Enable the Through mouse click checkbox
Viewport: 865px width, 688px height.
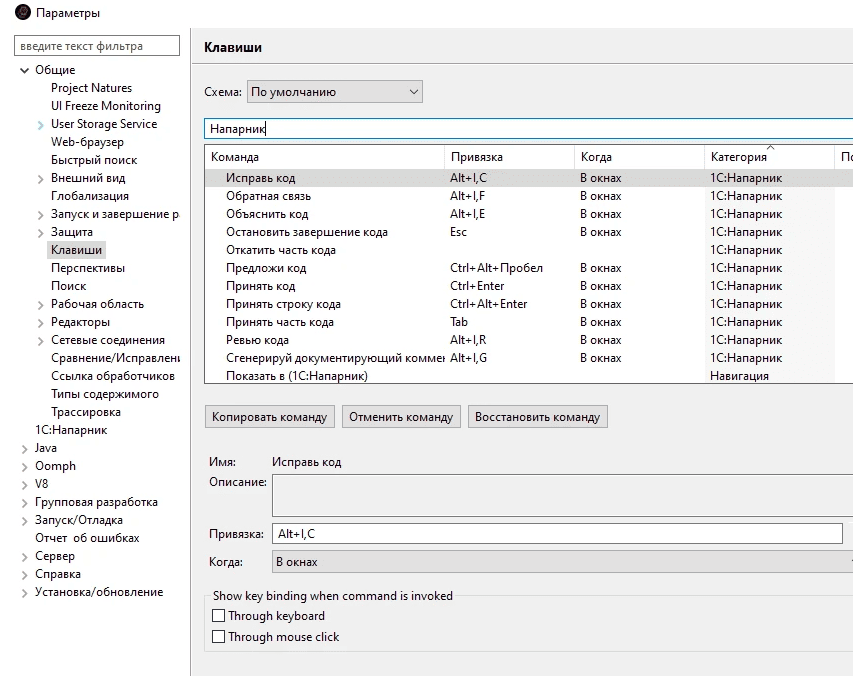click(219, 637)
